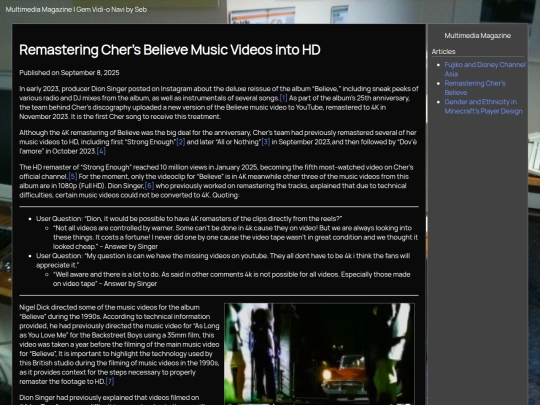Image resolution: width=540 pixels, height=405 pixels.
Task: Follow footnote reference [4] after October 2023
Action: click(x=101, y=151)
